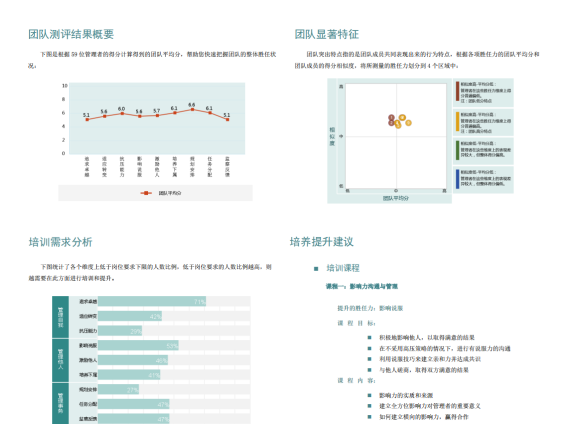This screenshot has height=432, width=579.
Task: Click the 5.7 data point marker
Action: 157,115
